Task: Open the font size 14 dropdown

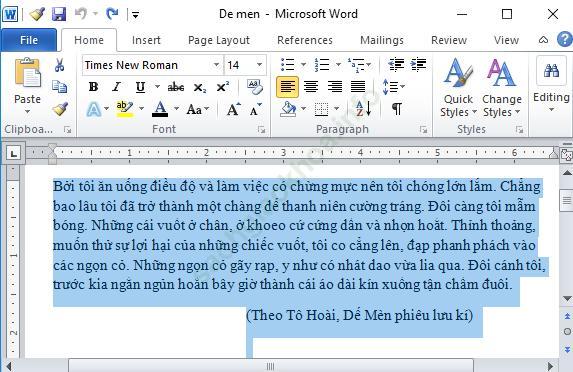Action: pos(259,65)
